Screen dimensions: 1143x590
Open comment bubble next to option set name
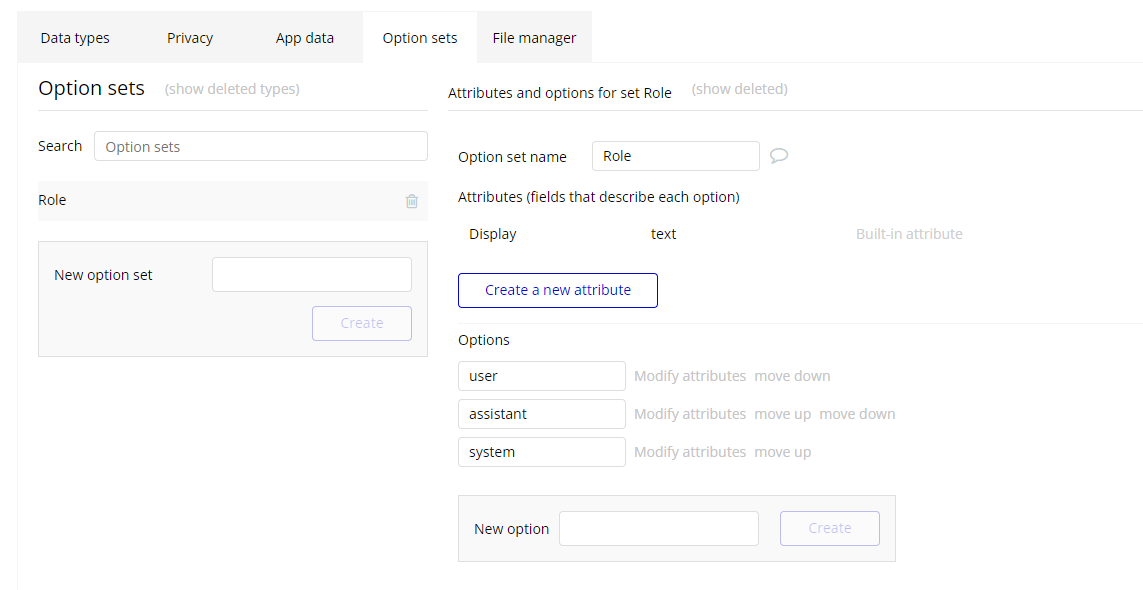(x=779, y=155)
